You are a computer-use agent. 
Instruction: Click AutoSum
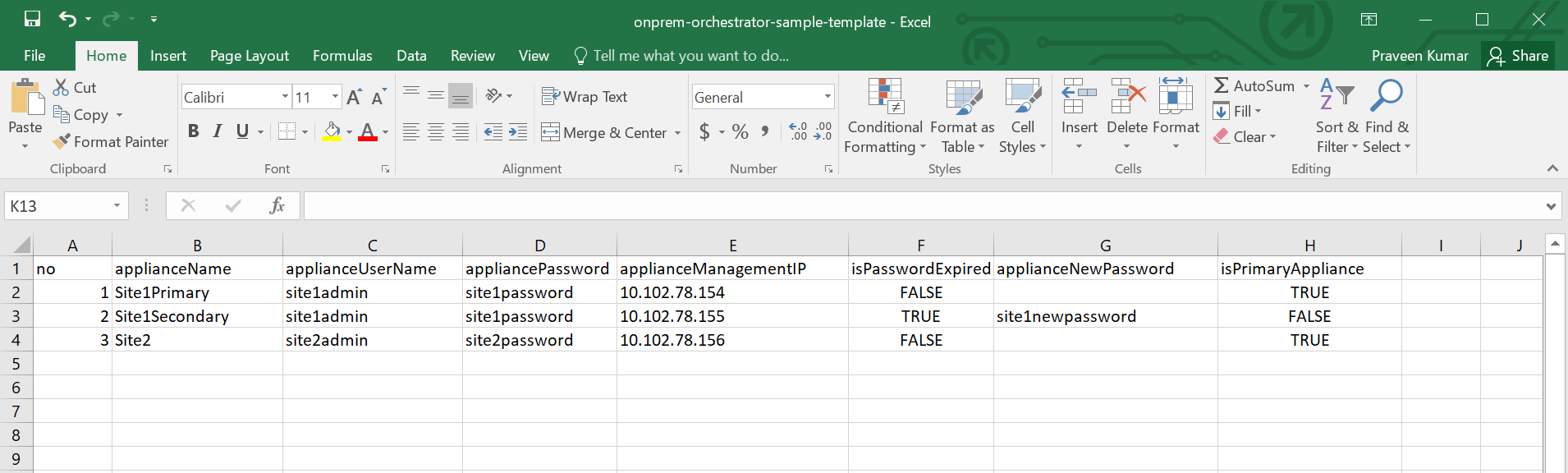[x=1254, y=86]
